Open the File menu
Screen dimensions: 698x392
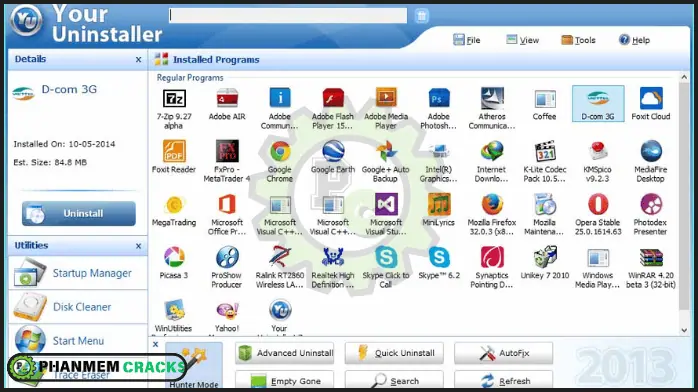tap(467, 40)
